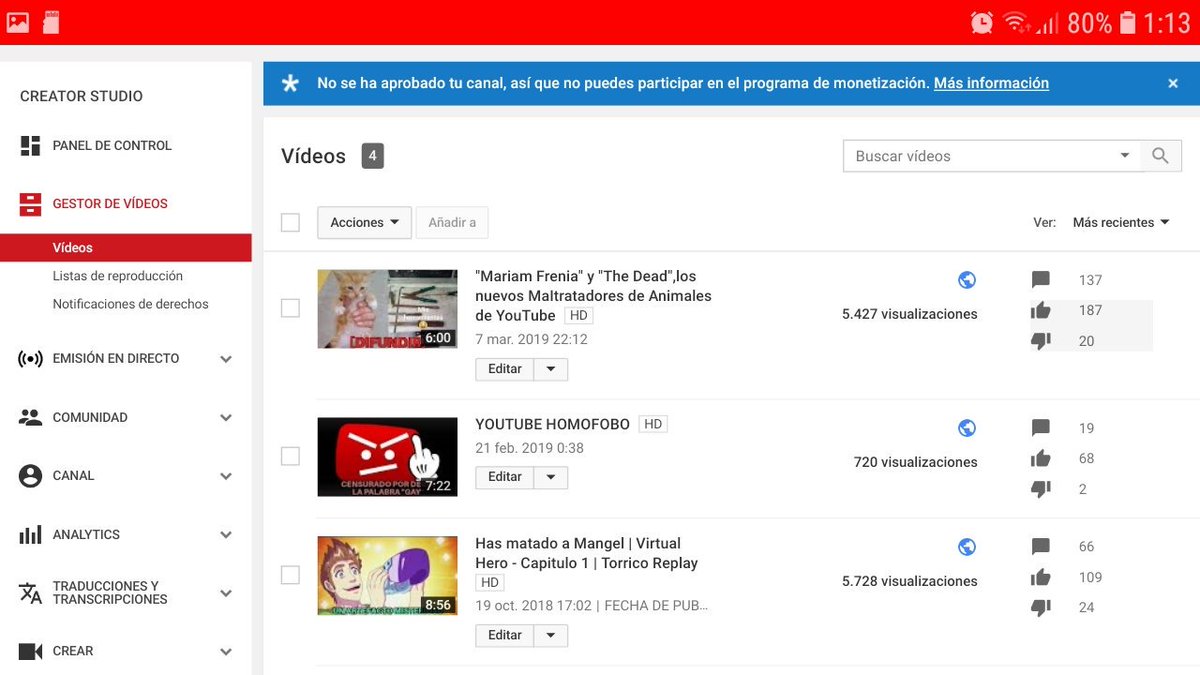This screenshot has width=1200, height=675.
Task: Click the Canal account icon
Action: 30,476
